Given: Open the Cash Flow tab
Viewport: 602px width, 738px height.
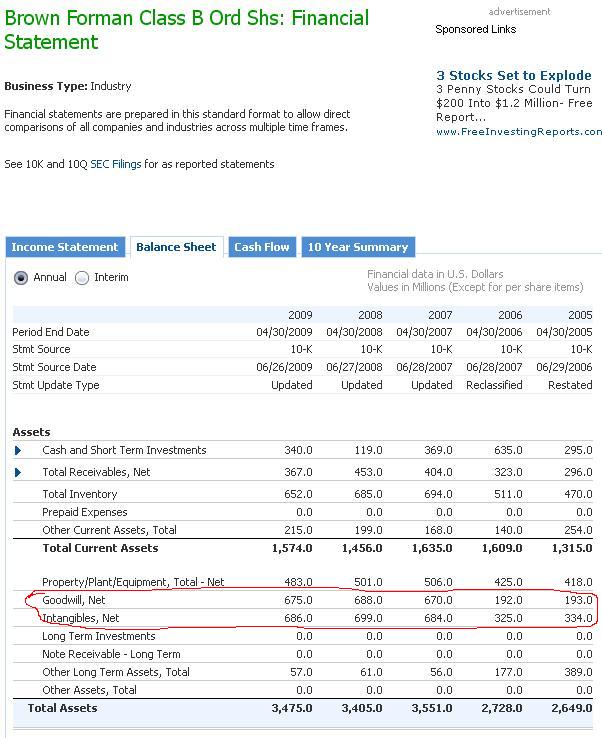Looking at the screenshot, I should click(261, 247).
